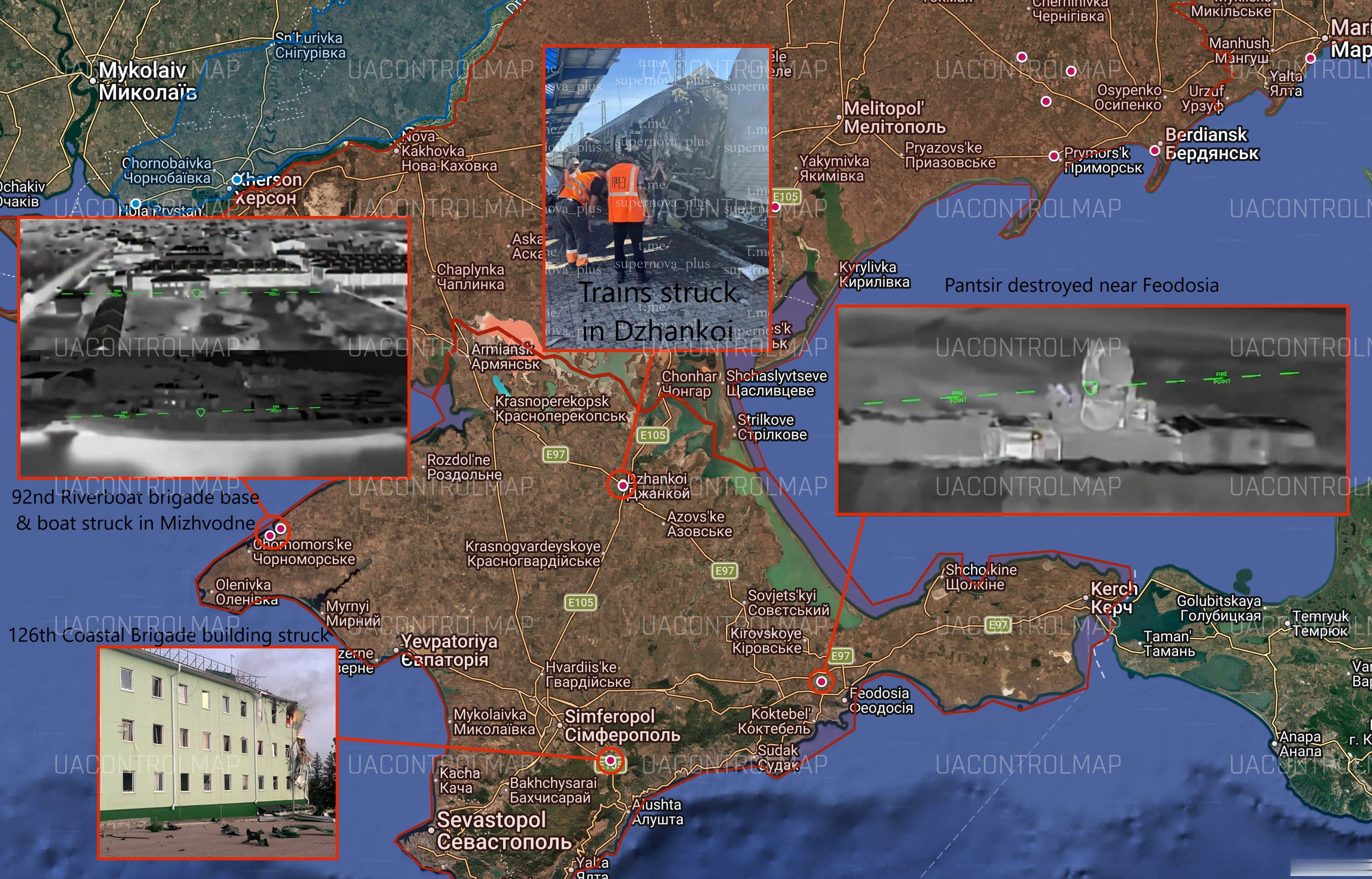Viewport: 1372px width, 879px height.
Task: Open the 126th Coastal Brigade building photo
Action: (x=218, y=753)
